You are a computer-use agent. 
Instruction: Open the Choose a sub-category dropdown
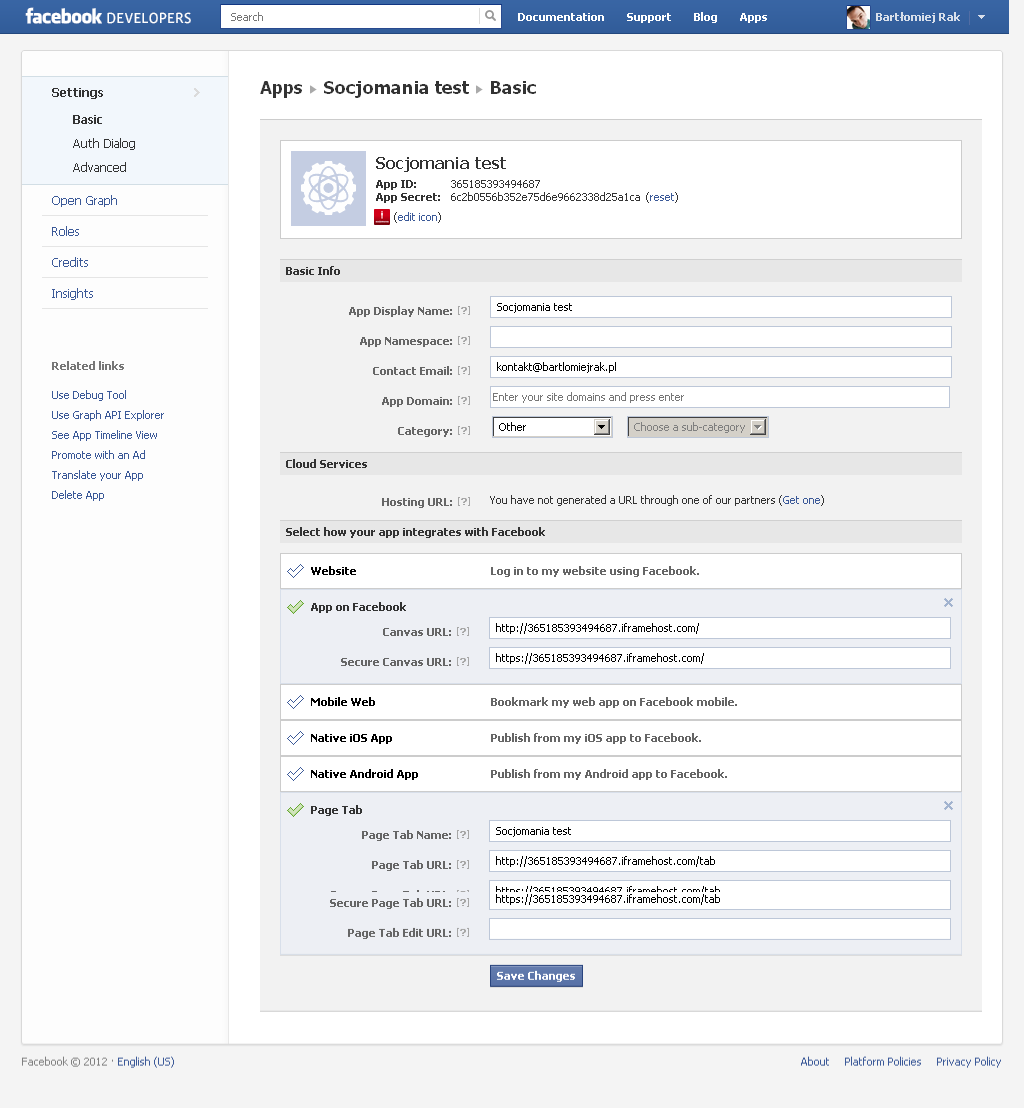pyautogui.click(x=698, y=427)
